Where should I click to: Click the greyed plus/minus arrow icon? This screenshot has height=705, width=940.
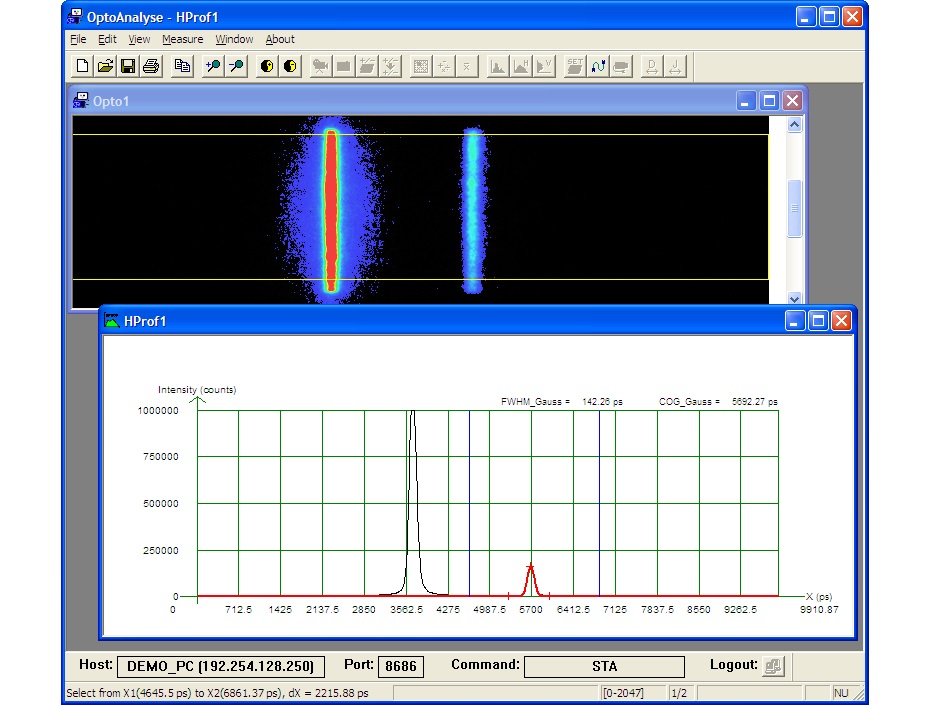[390, 66]
